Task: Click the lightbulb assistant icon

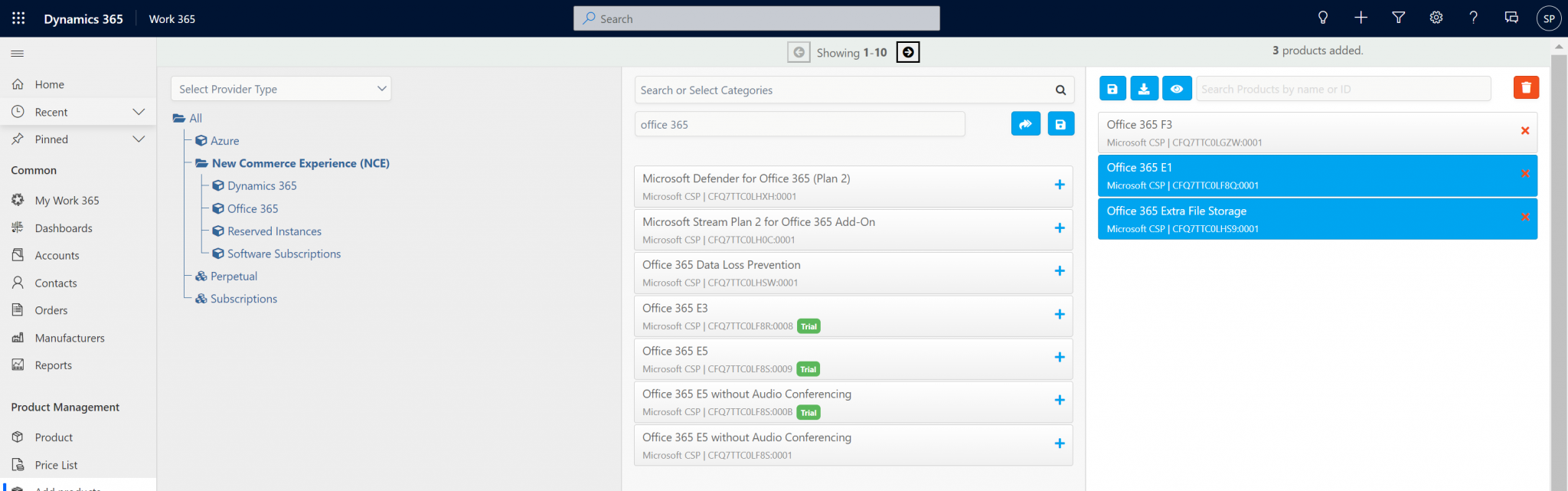Action: pos(1323,18)
